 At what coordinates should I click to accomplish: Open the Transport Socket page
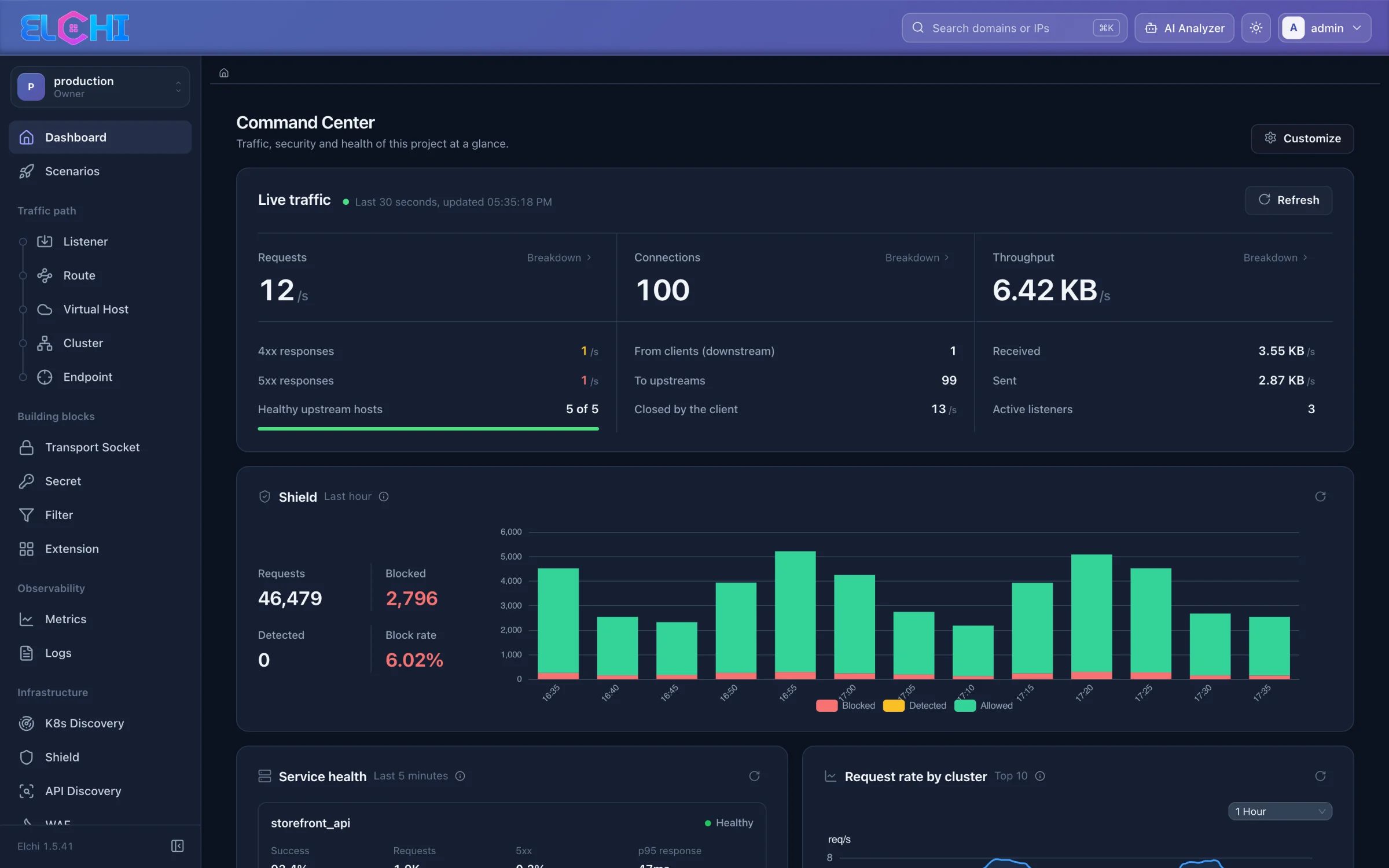pos(92,447)
